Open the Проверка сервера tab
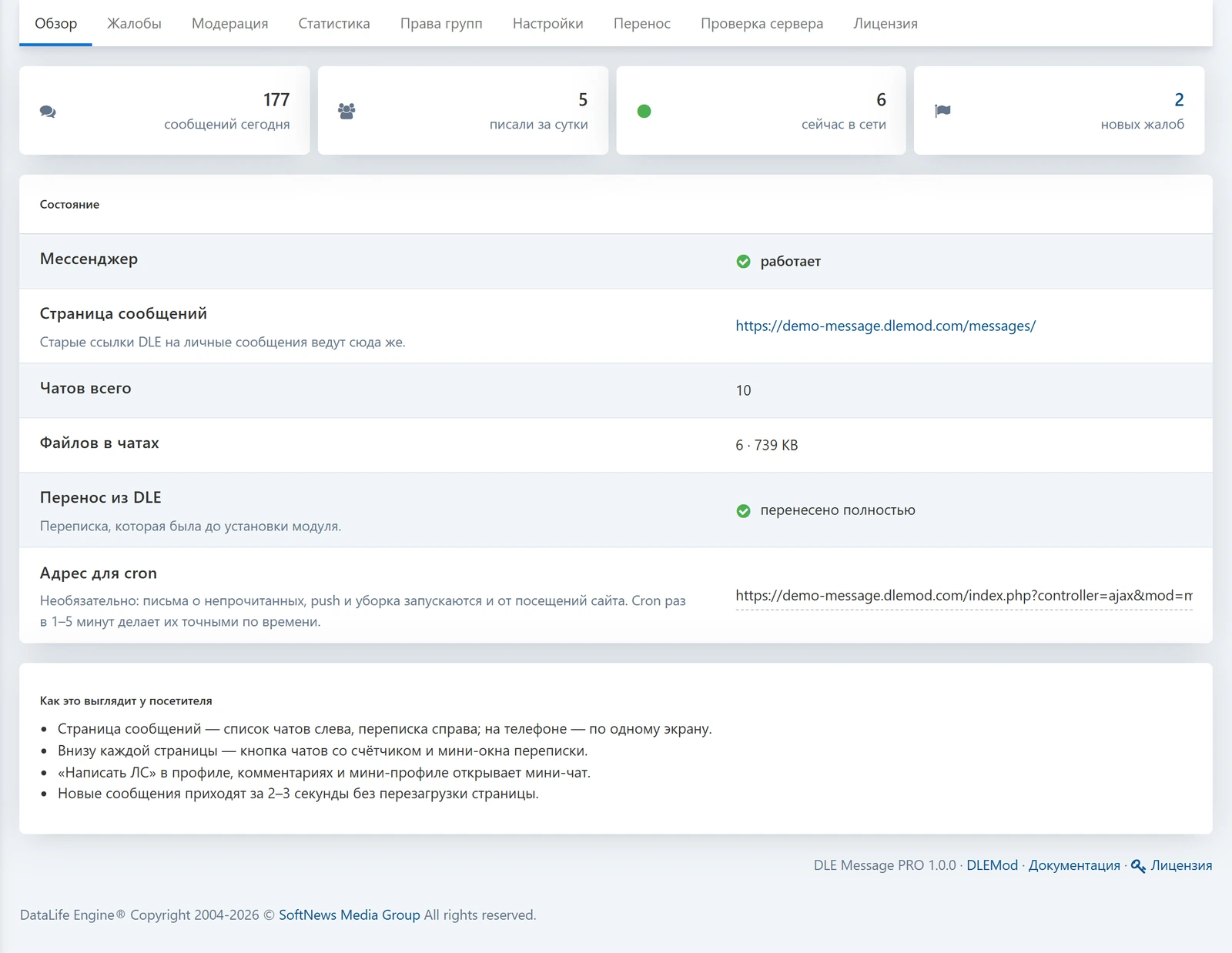The image size is (1232, 953). pyautogui.click(x=762, y=23)
